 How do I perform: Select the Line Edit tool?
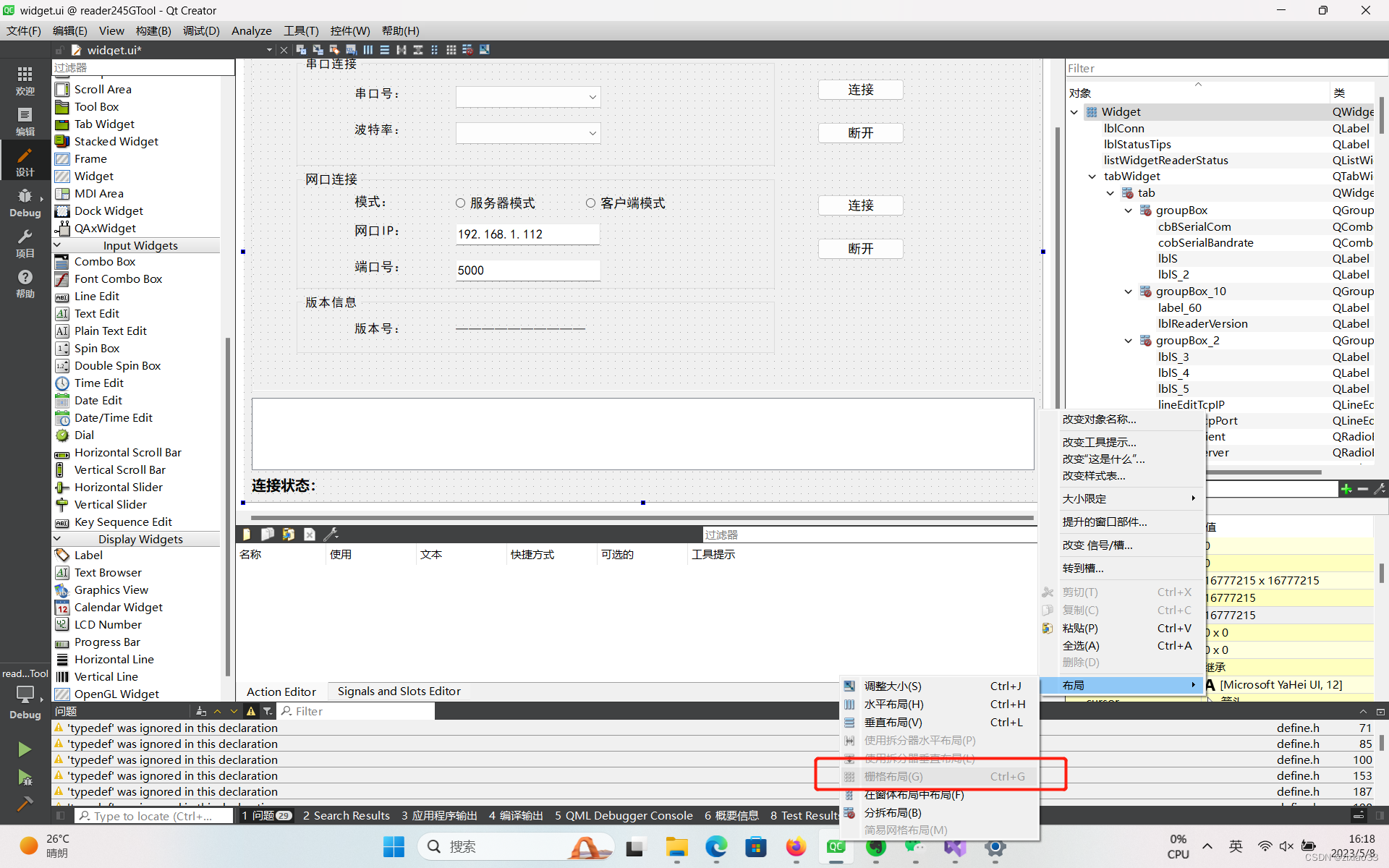95,296
